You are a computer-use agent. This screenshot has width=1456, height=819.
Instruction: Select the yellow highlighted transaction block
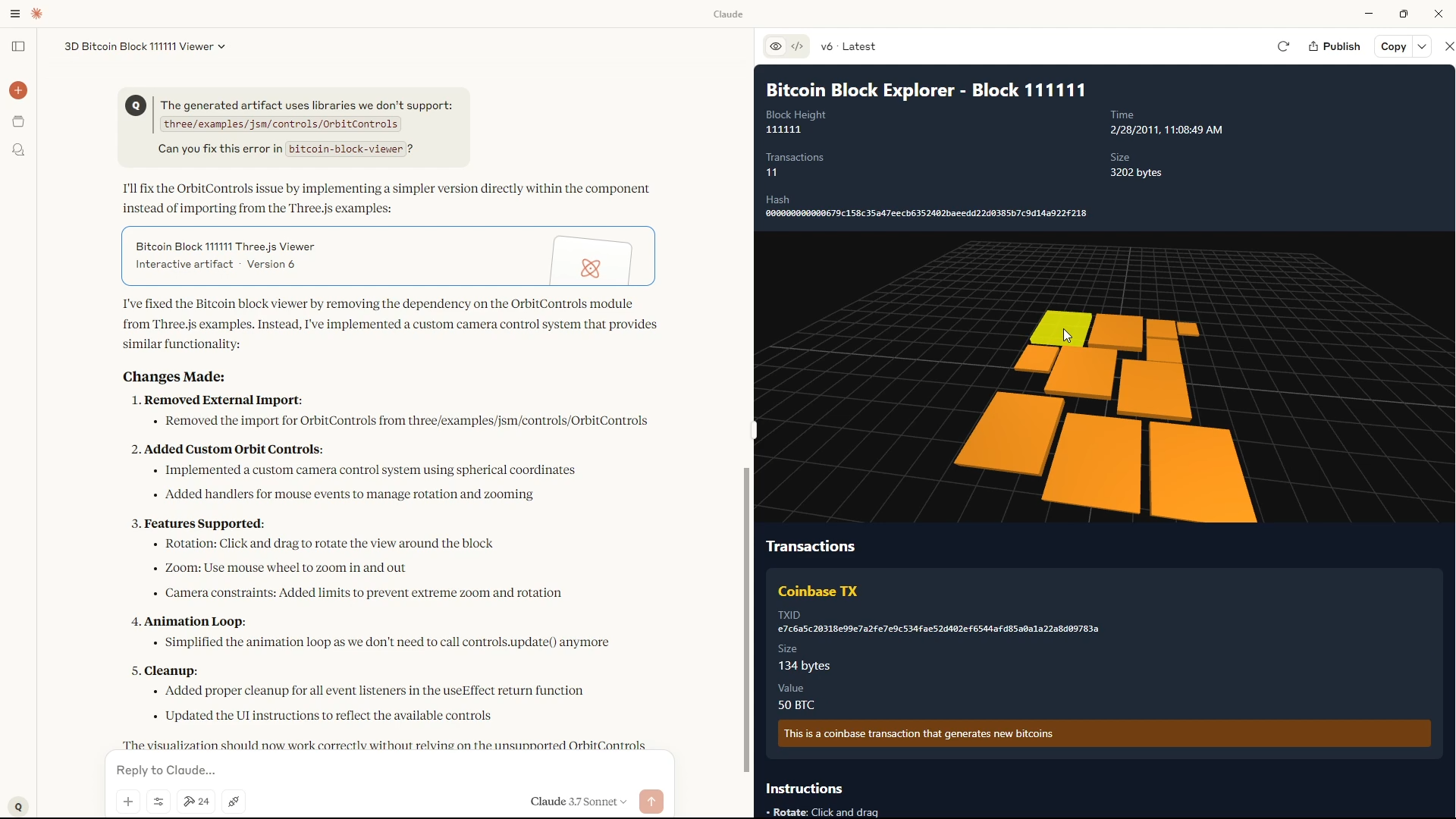[x=1061, y=328]
